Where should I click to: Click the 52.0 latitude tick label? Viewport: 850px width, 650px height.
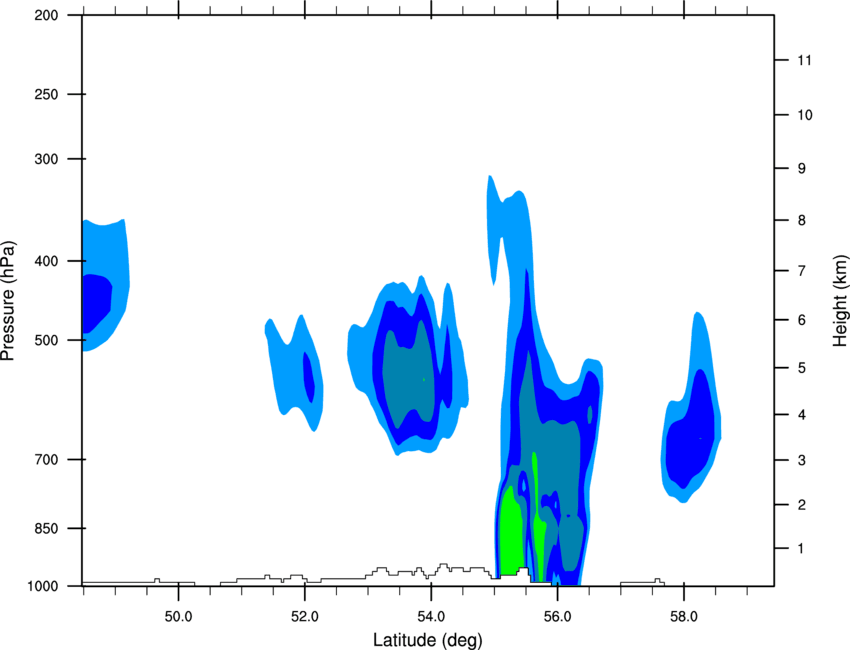pos(305,617)
